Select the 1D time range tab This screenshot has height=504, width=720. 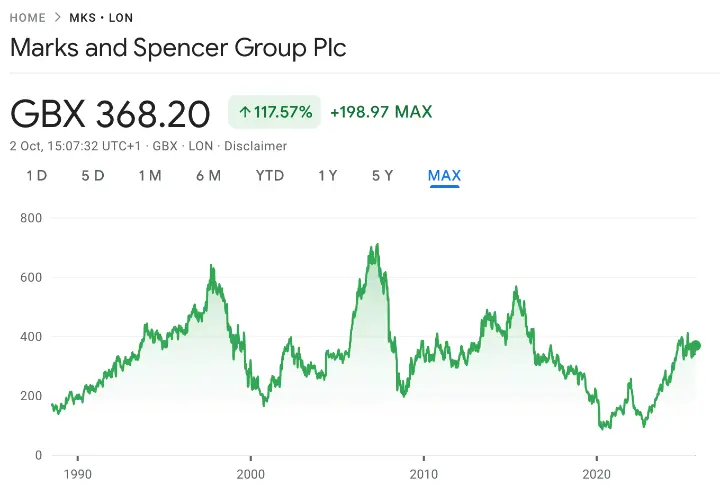36,176
